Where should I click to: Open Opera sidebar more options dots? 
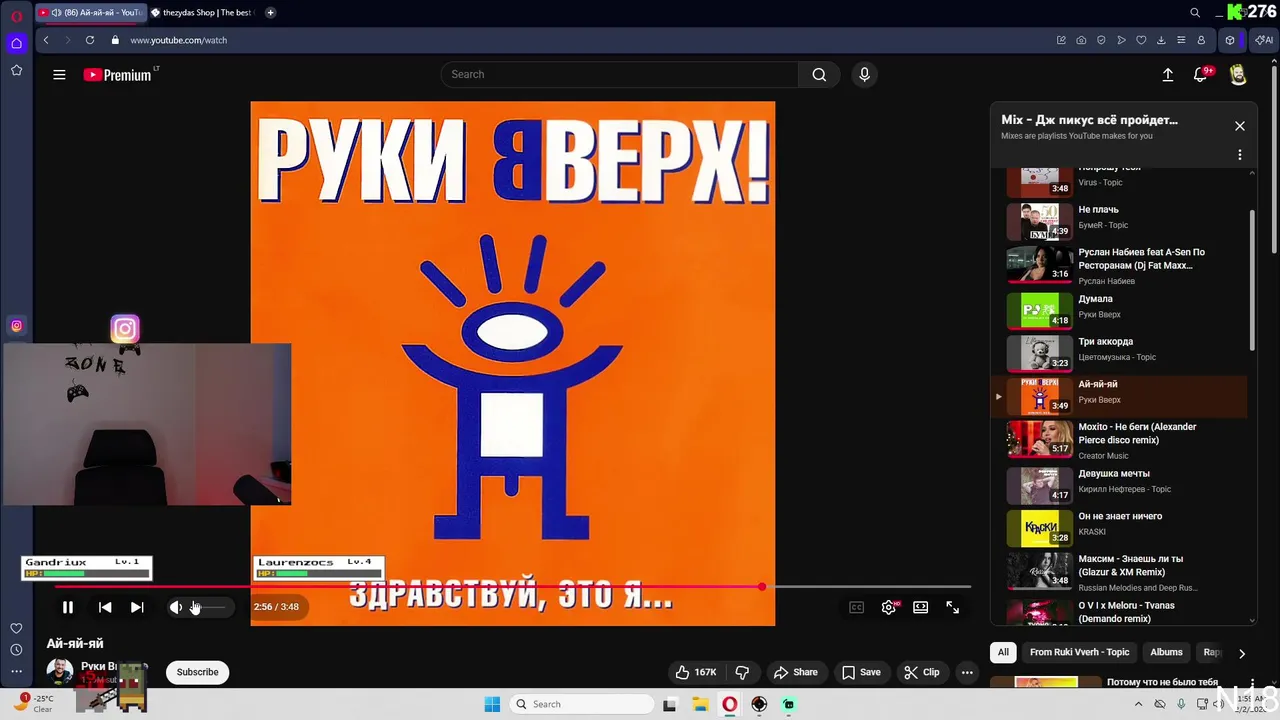[x=16, y=672]
